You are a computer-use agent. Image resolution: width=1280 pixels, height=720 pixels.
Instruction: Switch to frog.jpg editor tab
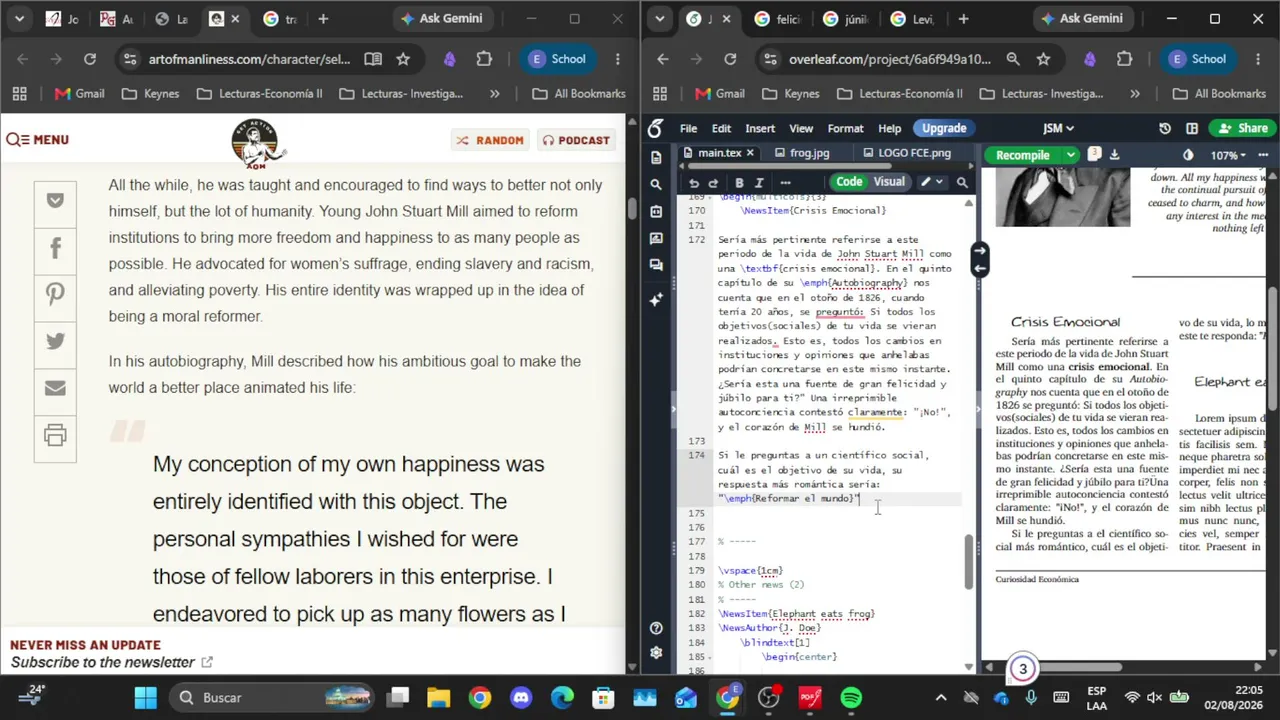[809, 153]
